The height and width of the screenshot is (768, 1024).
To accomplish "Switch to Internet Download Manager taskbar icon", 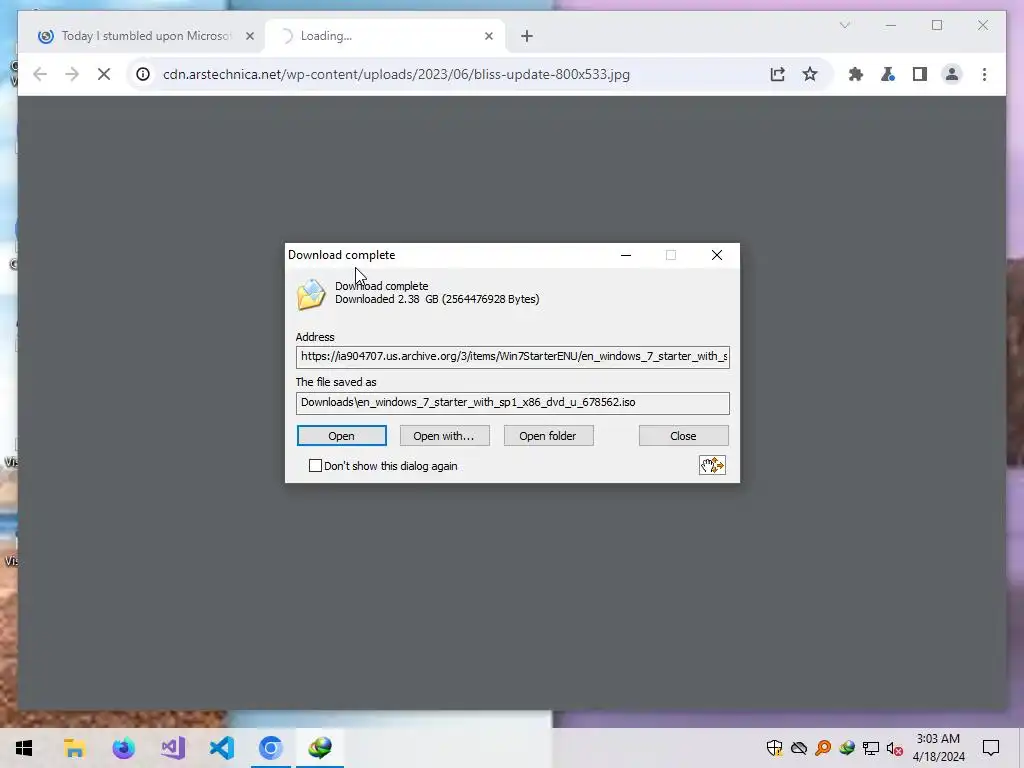I will pyautogui.click(x=320, y=748).
